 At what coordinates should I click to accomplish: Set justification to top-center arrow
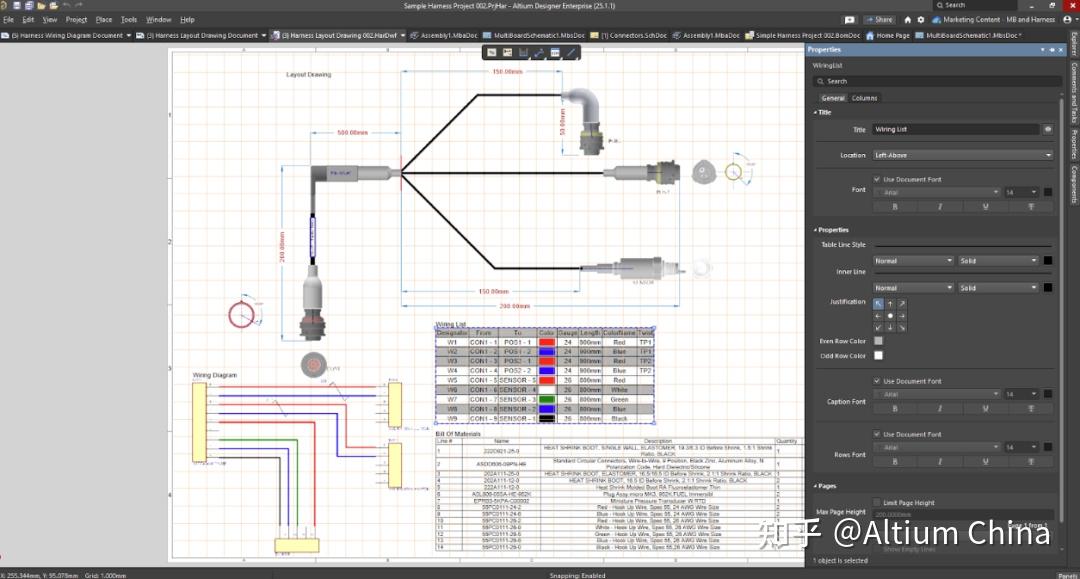(x=890, y=303)
